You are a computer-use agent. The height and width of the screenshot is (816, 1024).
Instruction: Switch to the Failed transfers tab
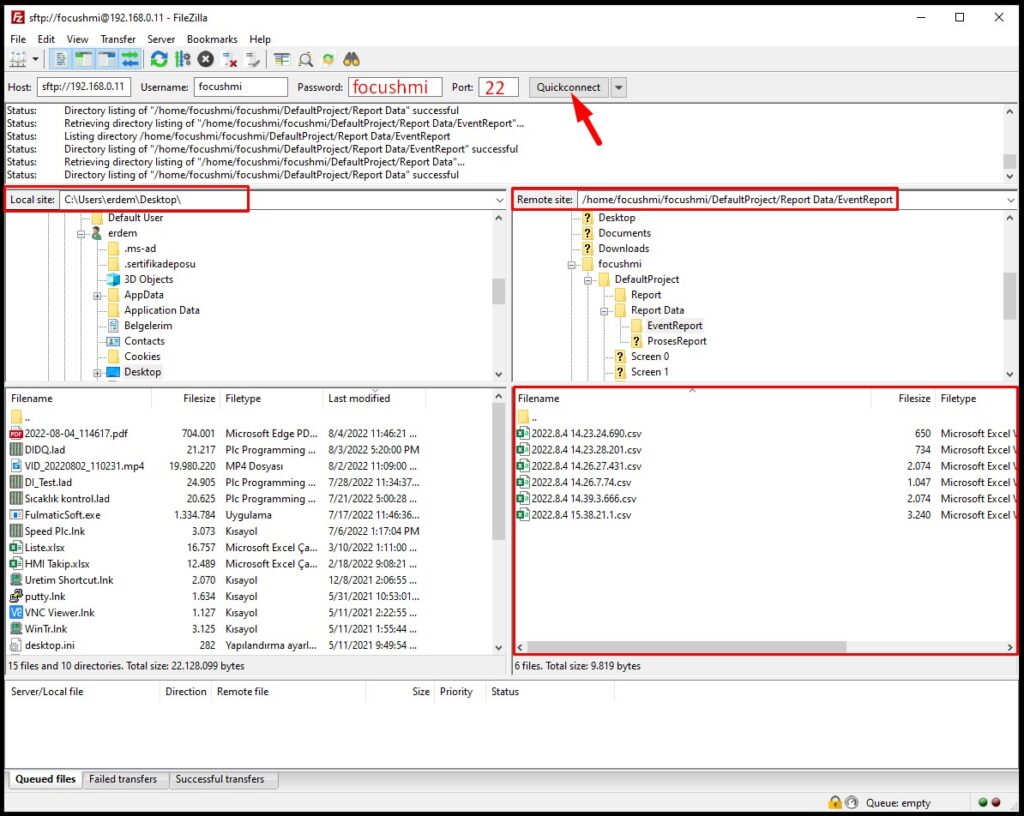pos(125,779)
